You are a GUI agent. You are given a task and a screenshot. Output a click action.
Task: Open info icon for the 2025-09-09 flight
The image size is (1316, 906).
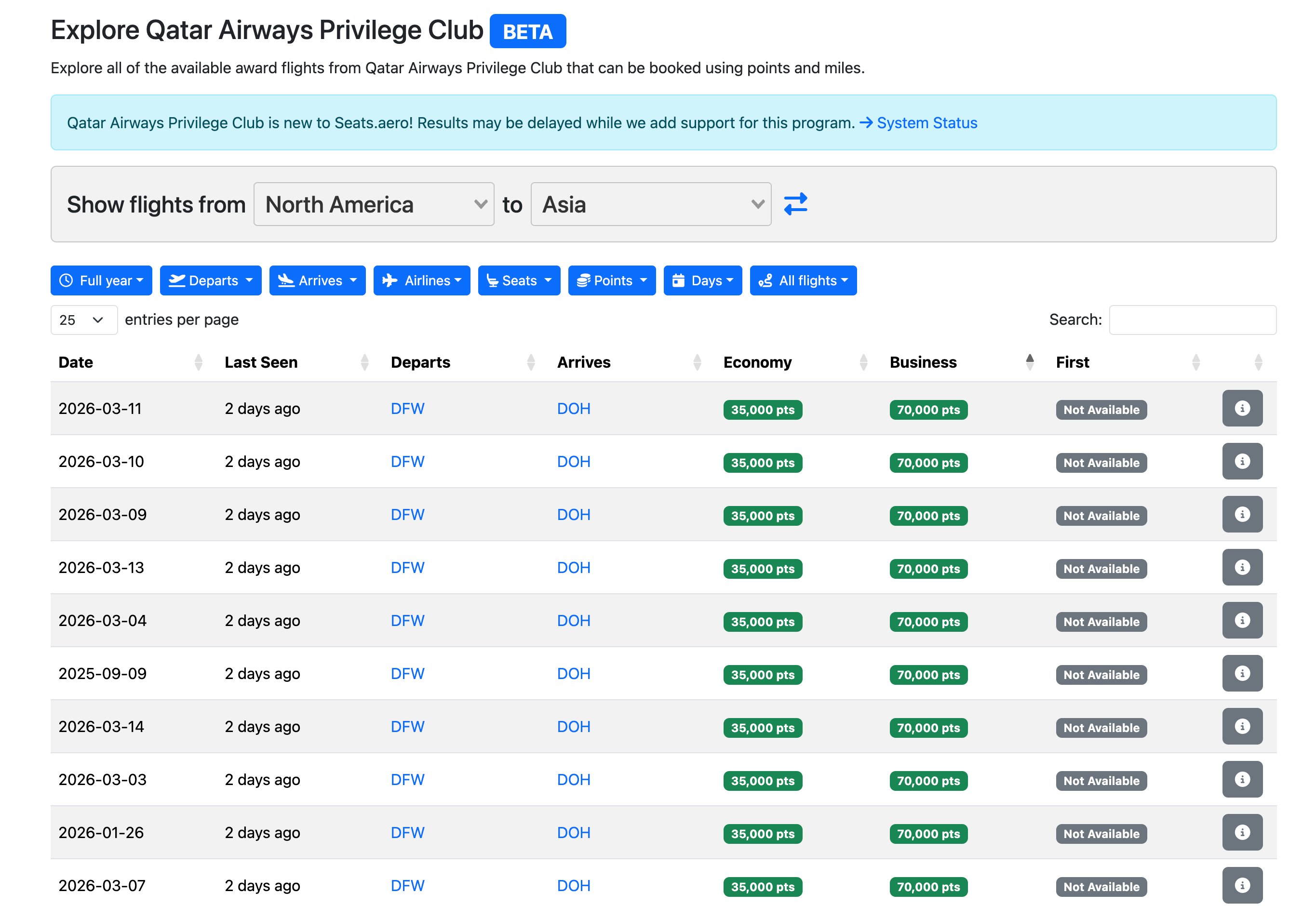pos(1242,674)
